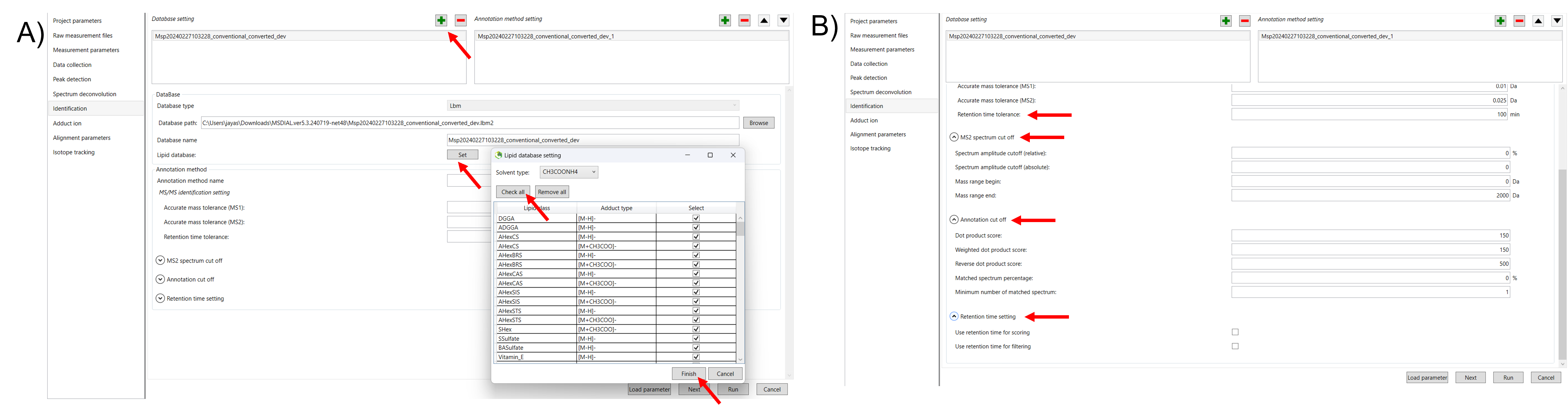Click the green plus in the right window's Database setting
The image size is (1568, 405).
tap(1225, 20)
